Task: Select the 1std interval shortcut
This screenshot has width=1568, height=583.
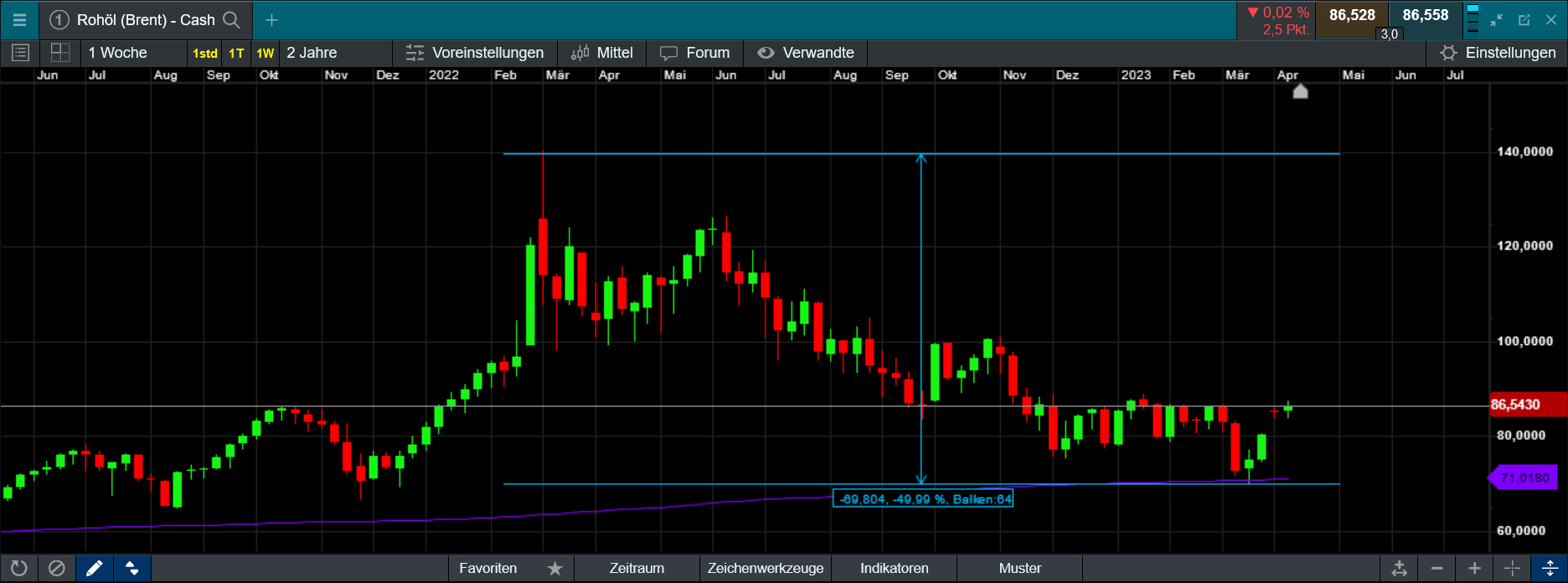Action: pos(205,54)
